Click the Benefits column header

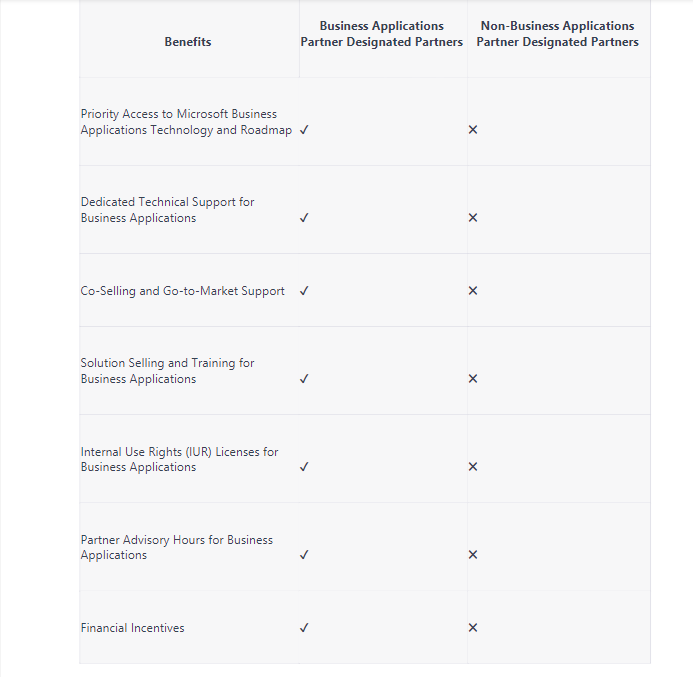(188, 42)
